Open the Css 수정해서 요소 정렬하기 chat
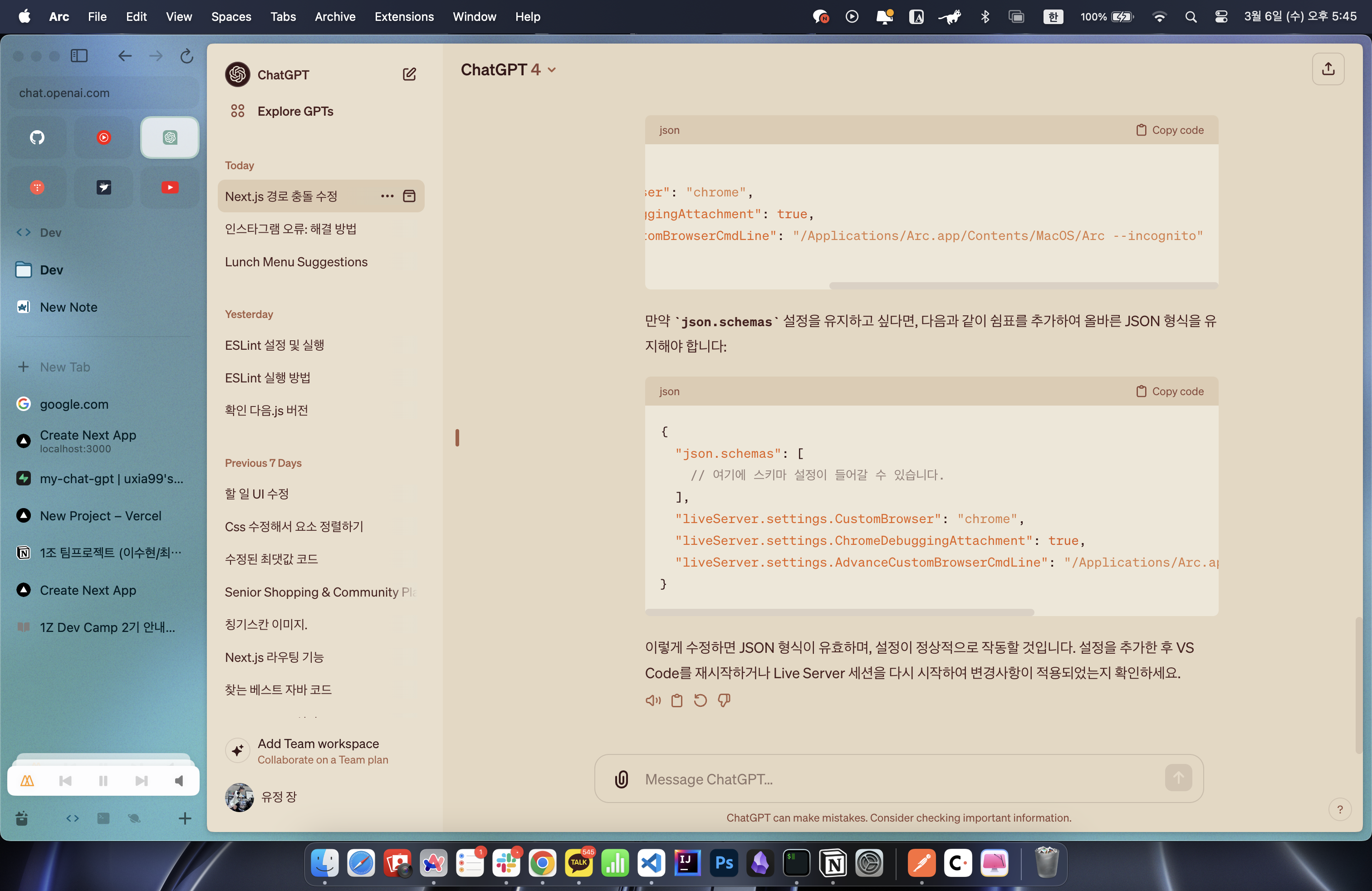The image size is (1372, 891). click(x=321, y=526)
